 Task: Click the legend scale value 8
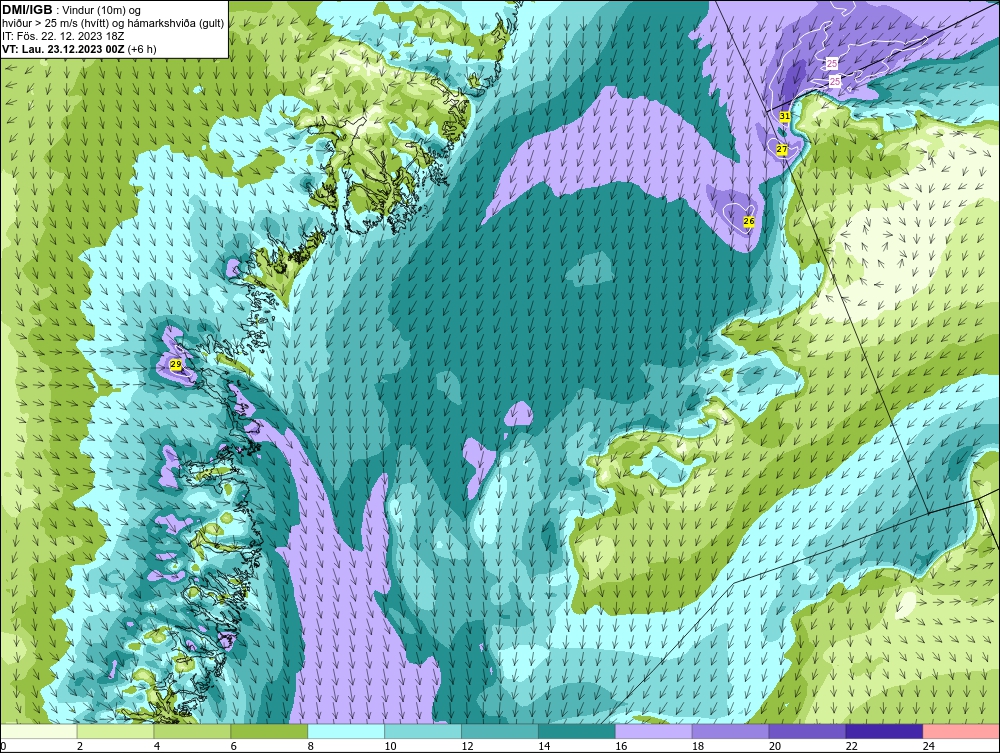tap(311, 746)
